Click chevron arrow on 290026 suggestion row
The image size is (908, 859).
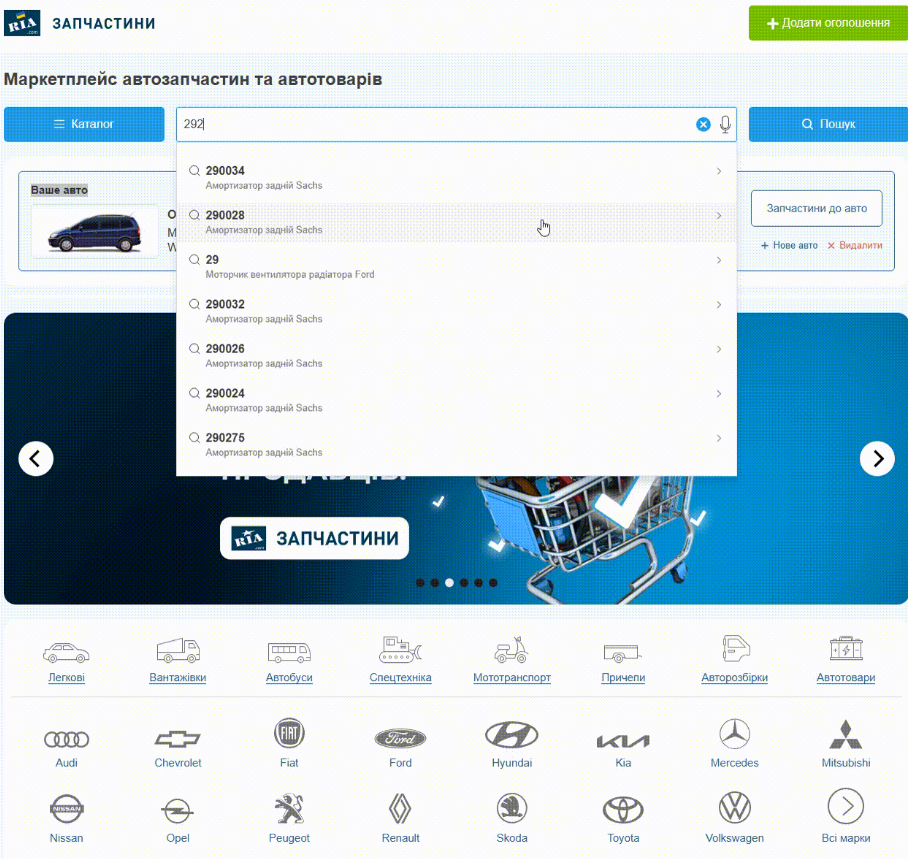coord(719,349)
